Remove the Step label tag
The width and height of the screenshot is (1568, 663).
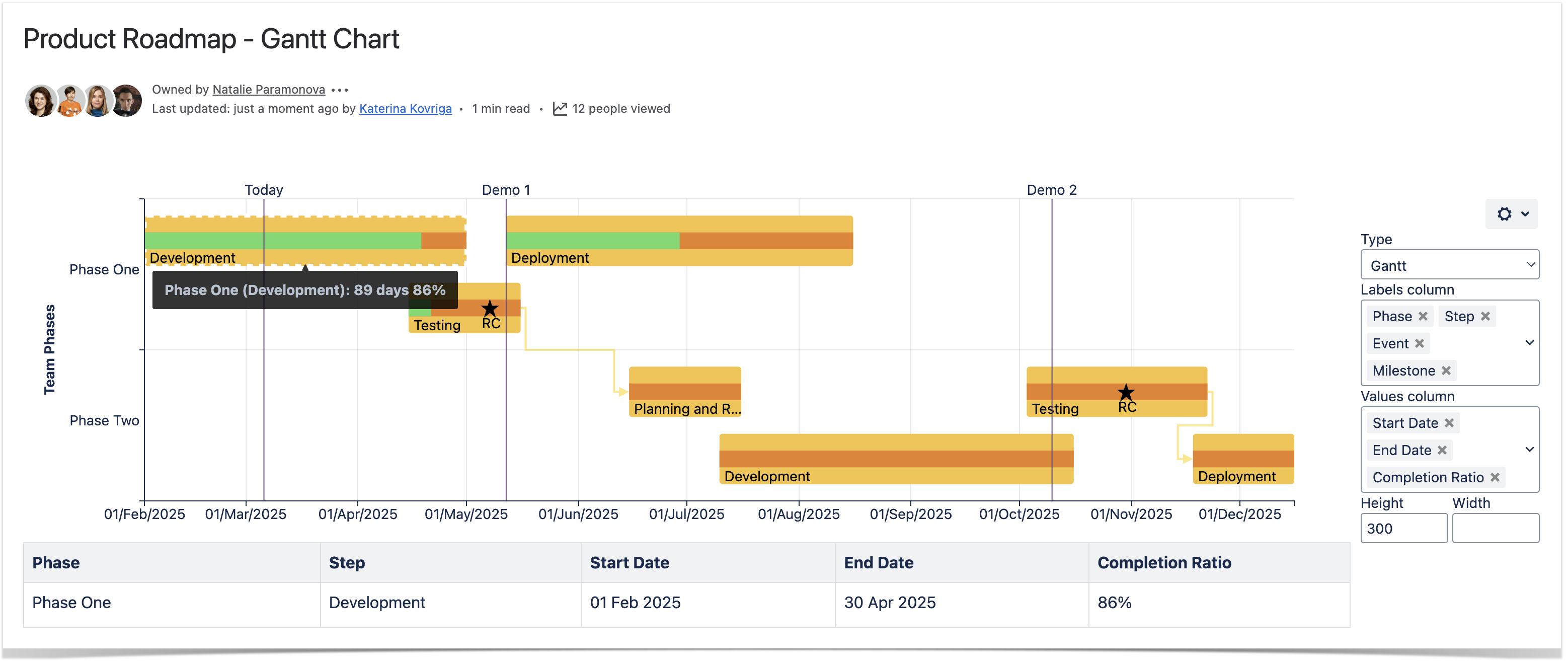point(1485,317)
